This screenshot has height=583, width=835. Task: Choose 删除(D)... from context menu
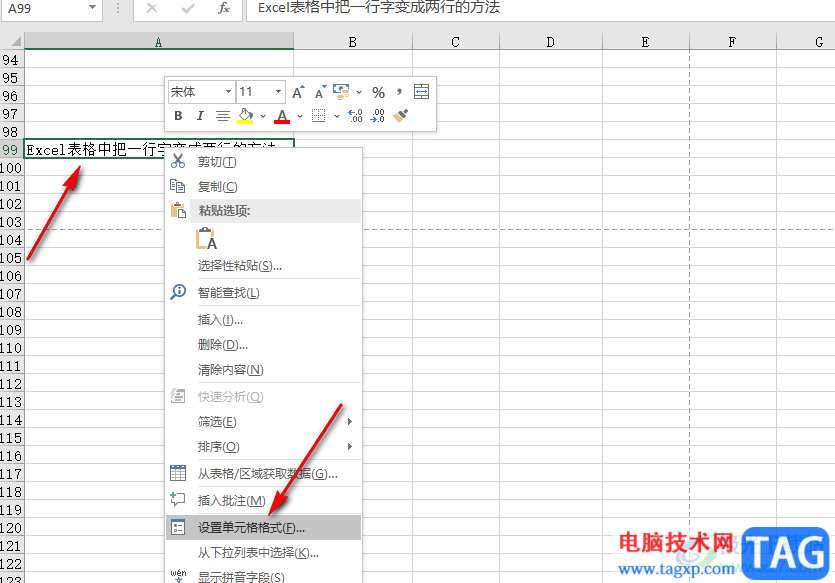pos(264,344)
